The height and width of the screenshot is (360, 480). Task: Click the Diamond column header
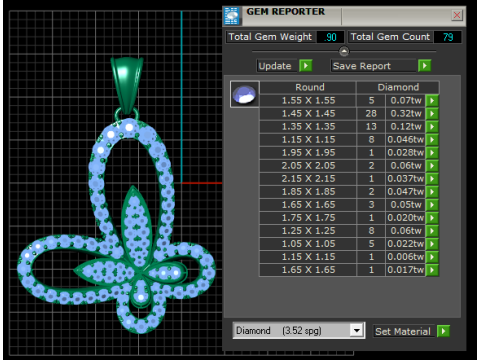398,87
